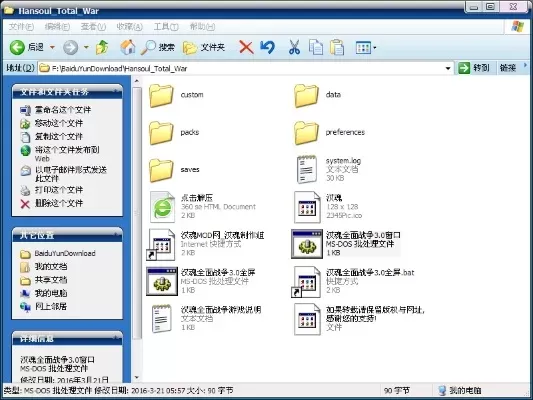Open the Help (帮助) menu

click(x=202, y=27)
